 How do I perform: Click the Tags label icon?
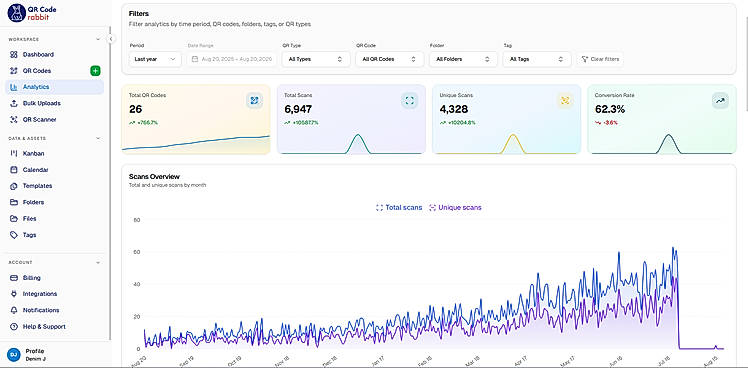(x=13, y=235)
